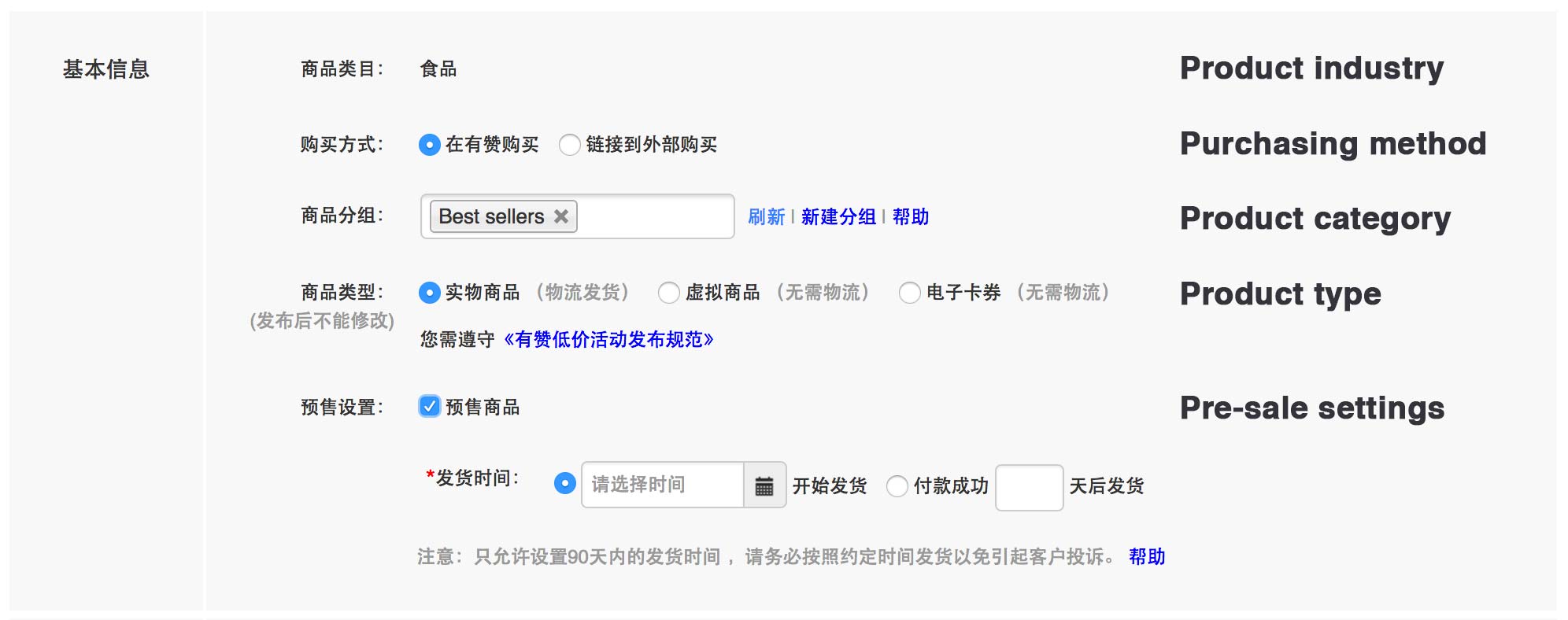The height and width of the screenshot is (620, 1568).
Task: Open the calendar date picker icon
Action: tap(764, 485)
